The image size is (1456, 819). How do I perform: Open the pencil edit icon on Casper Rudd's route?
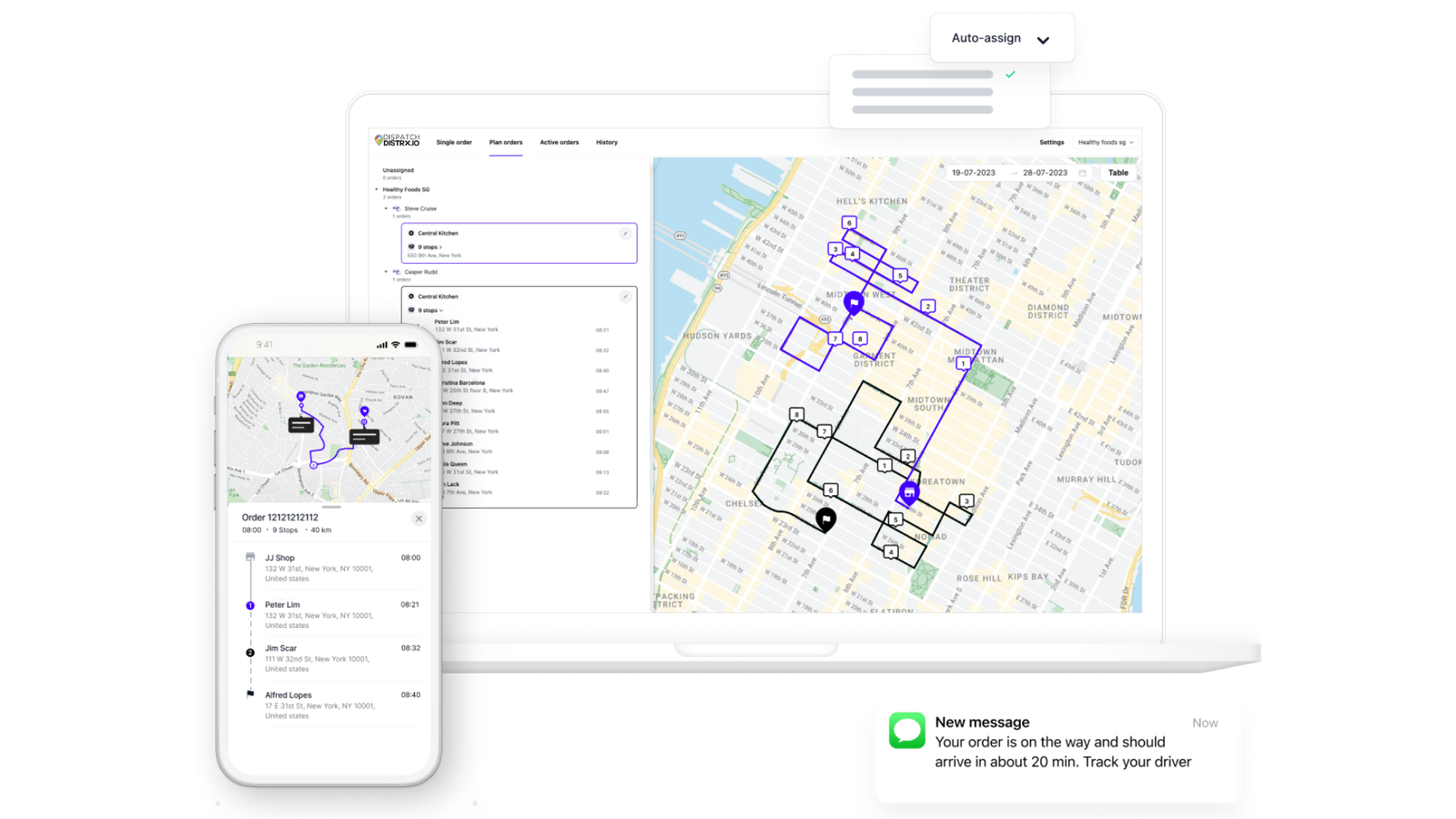coord(626,297)
